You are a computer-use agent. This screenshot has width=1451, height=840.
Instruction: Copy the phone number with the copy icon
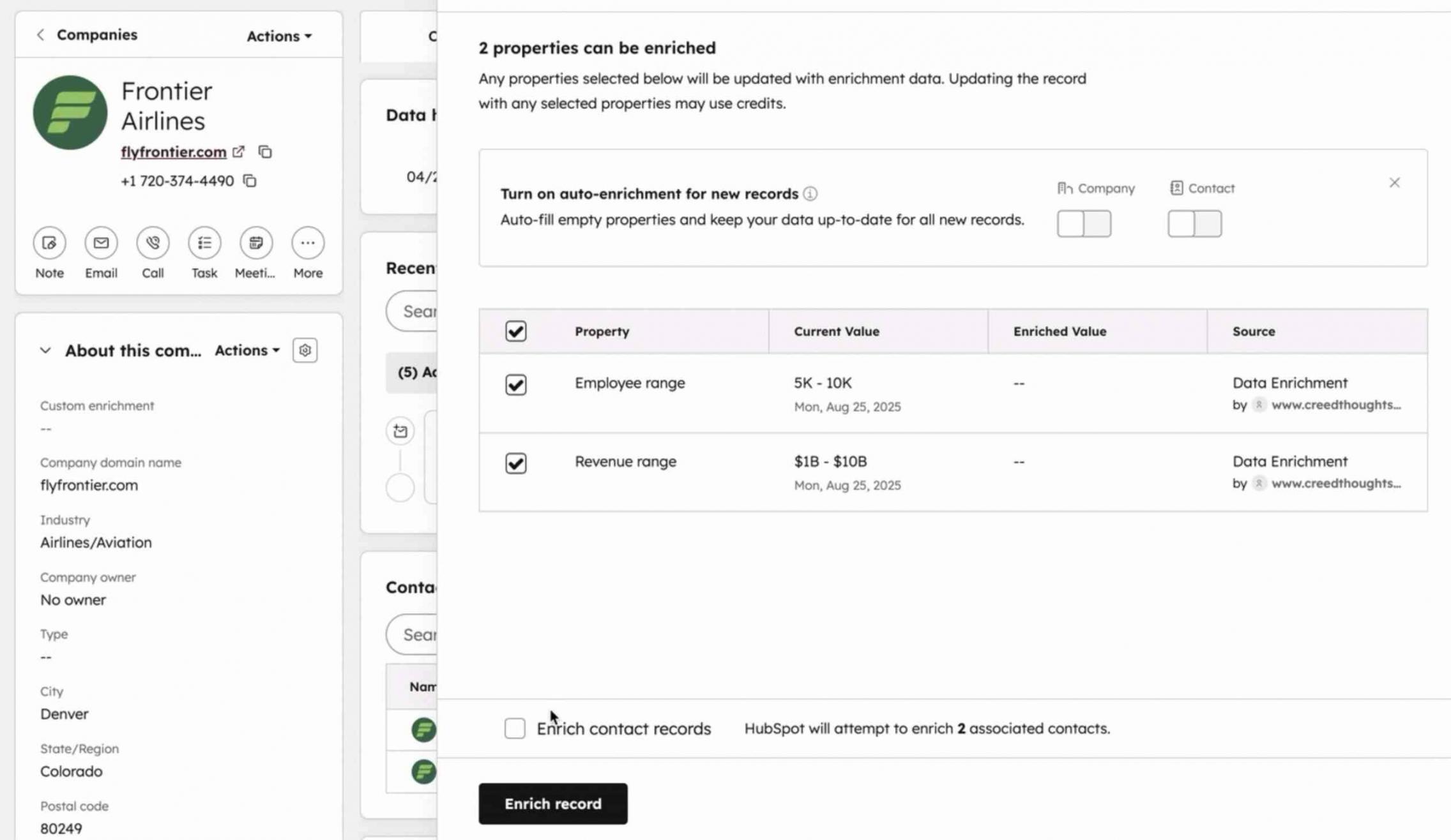[250, 181]
